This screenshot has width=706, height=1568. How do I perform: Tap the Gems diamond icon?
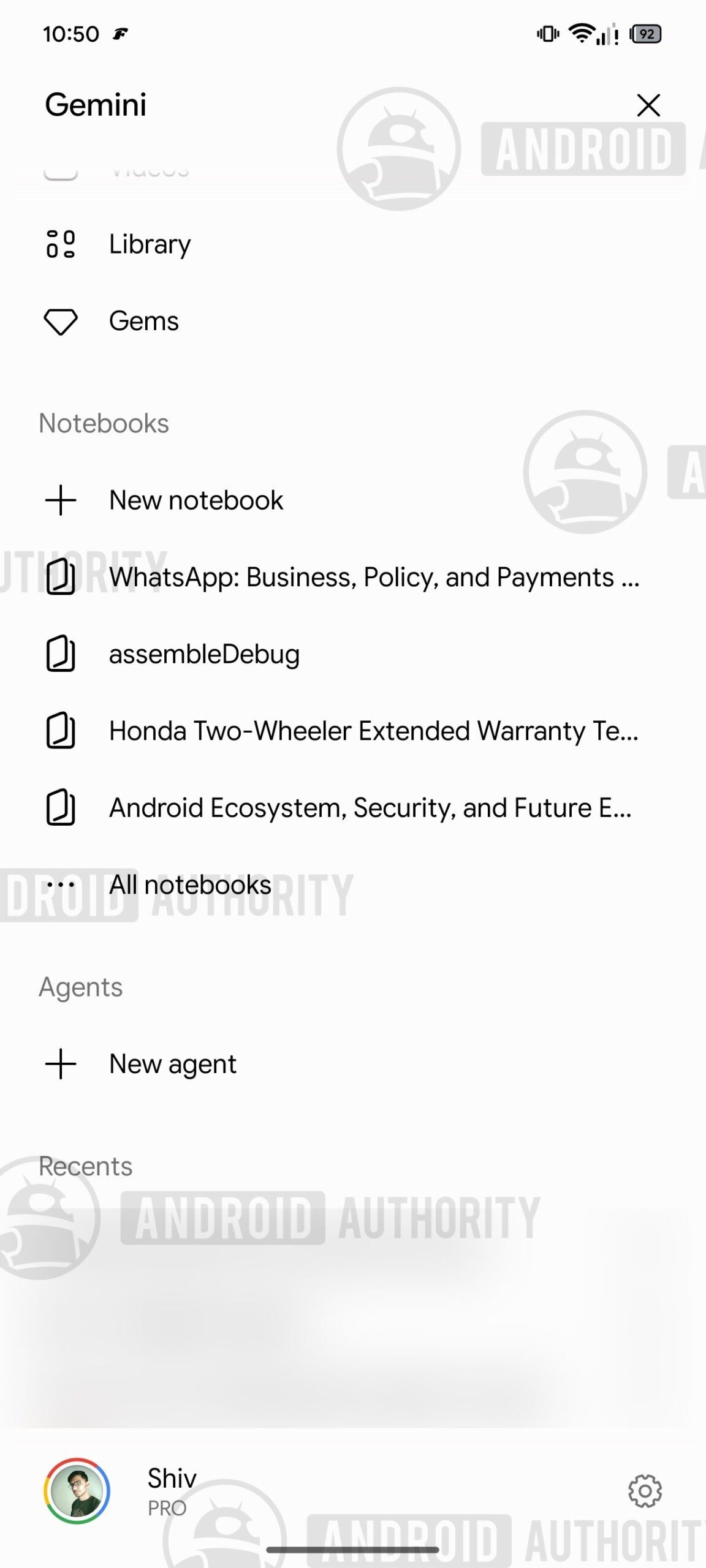tap(61, 322)
